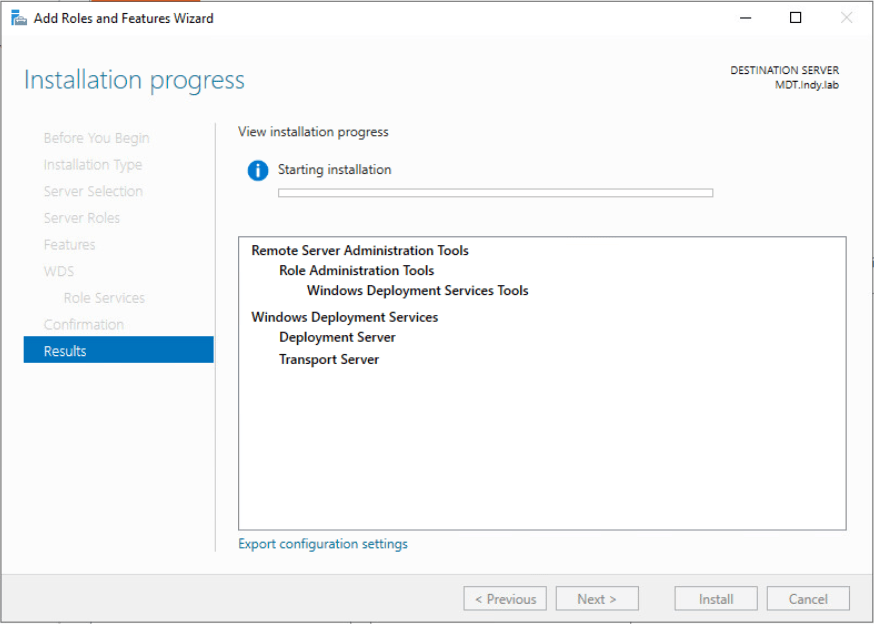Screen dimensions: 874x624
Task: Click the blue information icon beside Starting installation
Action: tap(258, 171)
